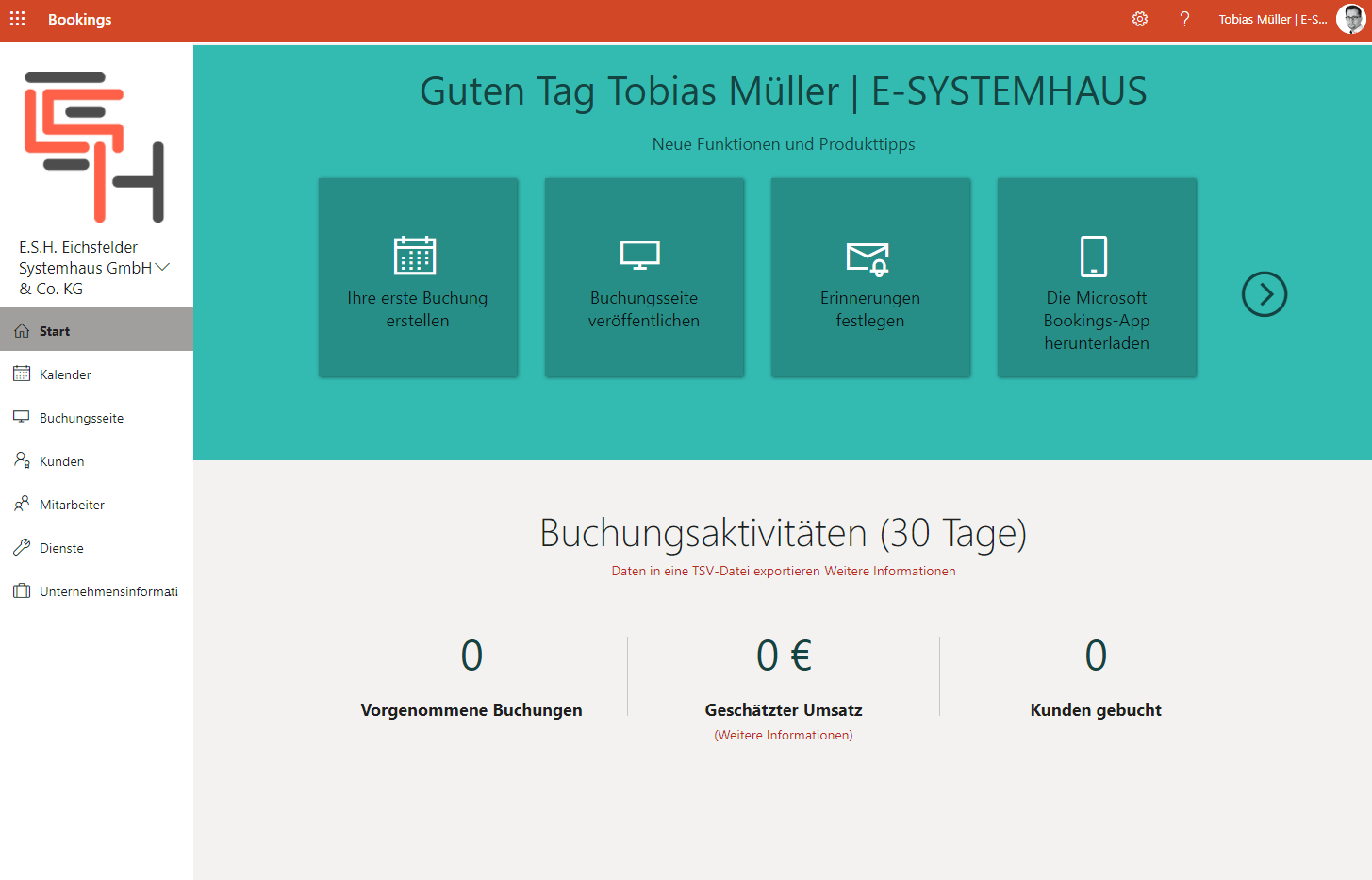Image resolution: width=1372 pixels, height=880 pixels.
Task: Open the Buchungsseite veröffentlichen tile
Action: 644,278
